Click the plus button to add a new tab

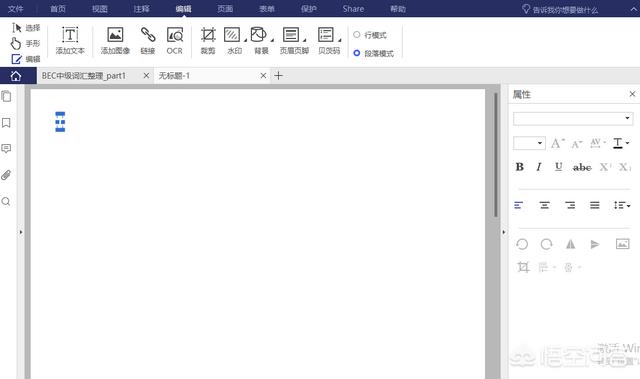(x=278, y=75)
